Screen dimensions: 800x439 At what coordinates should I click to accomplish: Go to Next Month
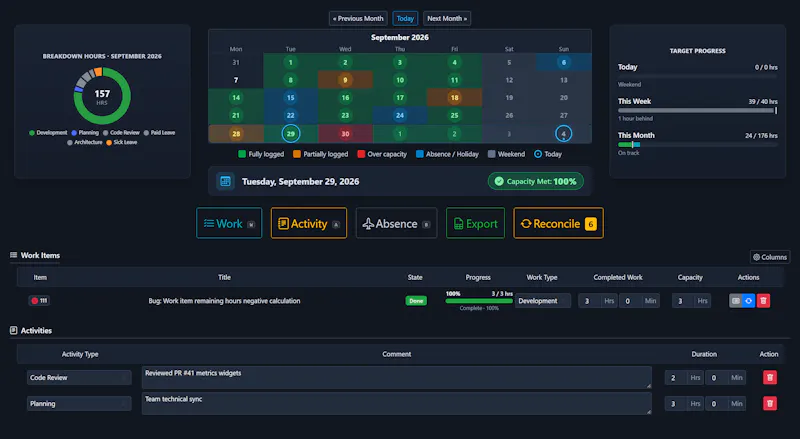447,18
